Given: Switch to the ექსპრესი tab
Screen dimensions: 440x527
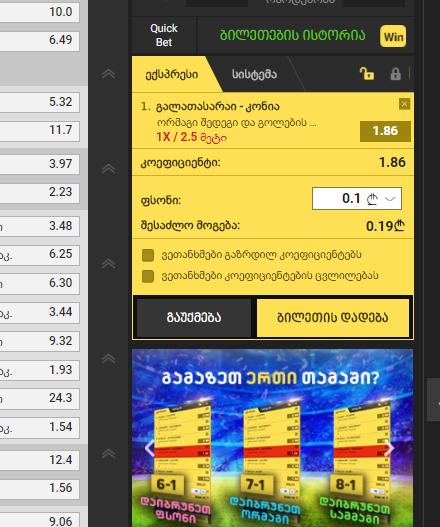Looking at the screenshot, I should pyautogui.click(x=172, y=74).
